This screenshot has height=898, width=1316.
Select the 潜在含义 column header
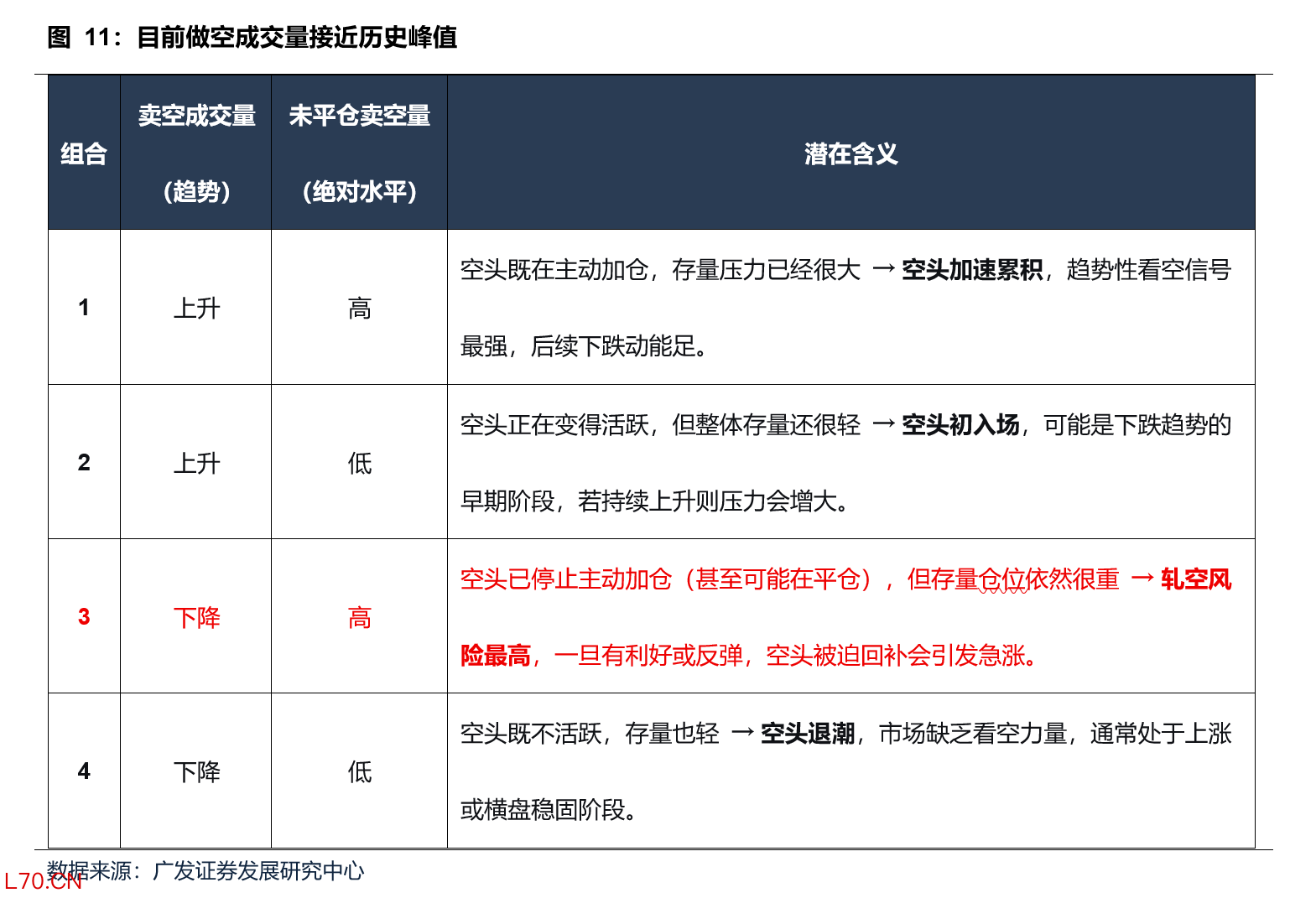click(851, 153)
